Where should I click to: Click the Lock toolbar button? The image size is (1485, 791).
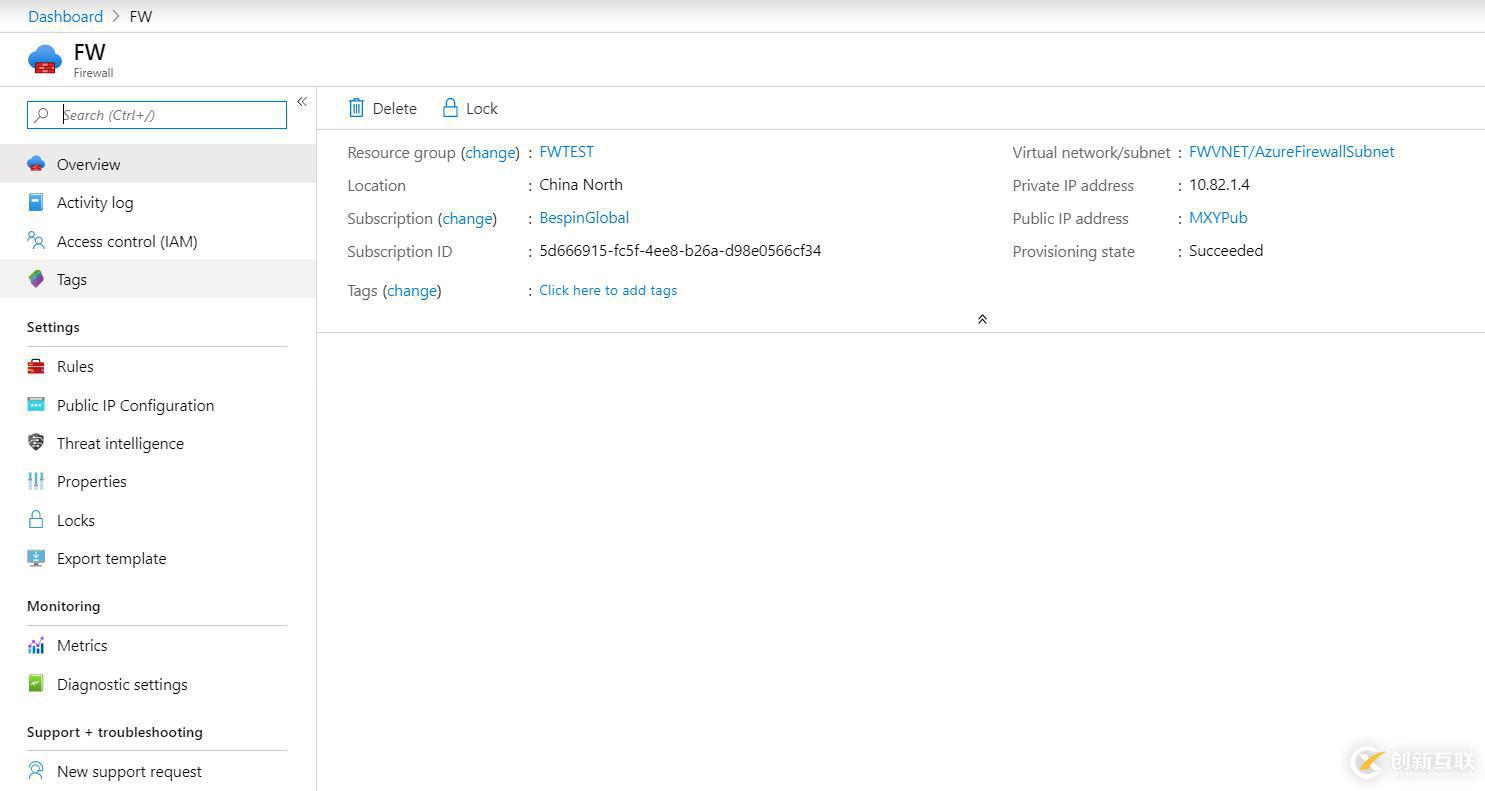469,108
